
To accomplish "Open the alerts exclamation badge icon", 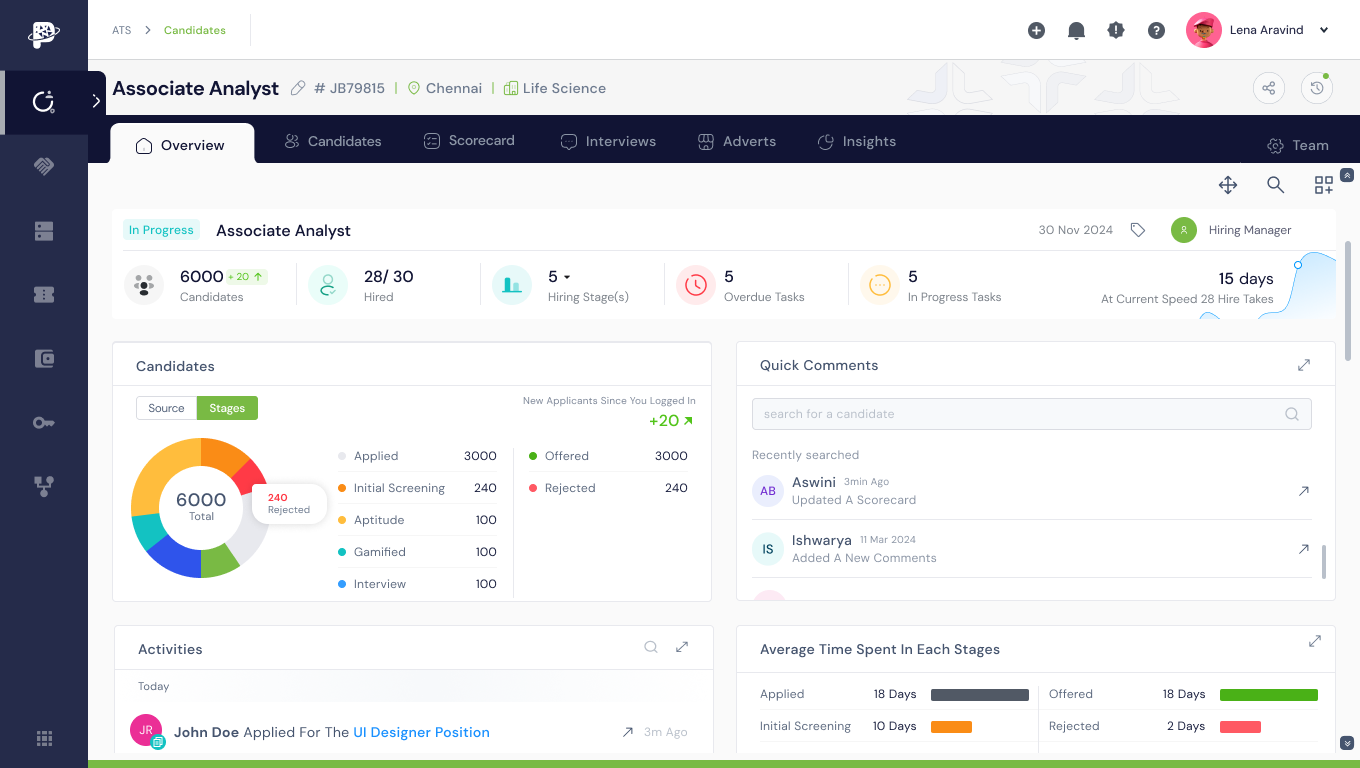I will pyautogui.click(x=1116, y=31).
